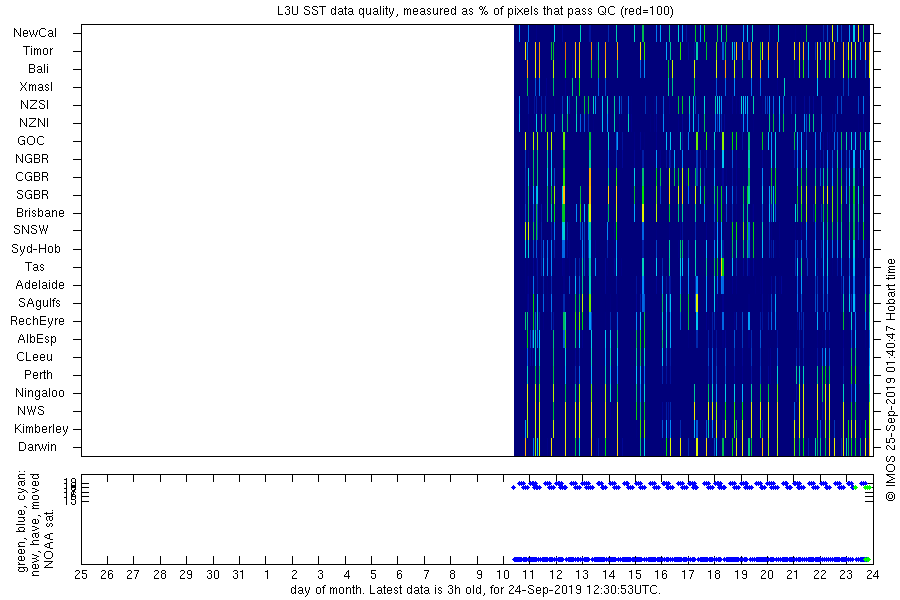Click day 13 on the x-axis
Screen dimensions: 900x600
[582, 575]
